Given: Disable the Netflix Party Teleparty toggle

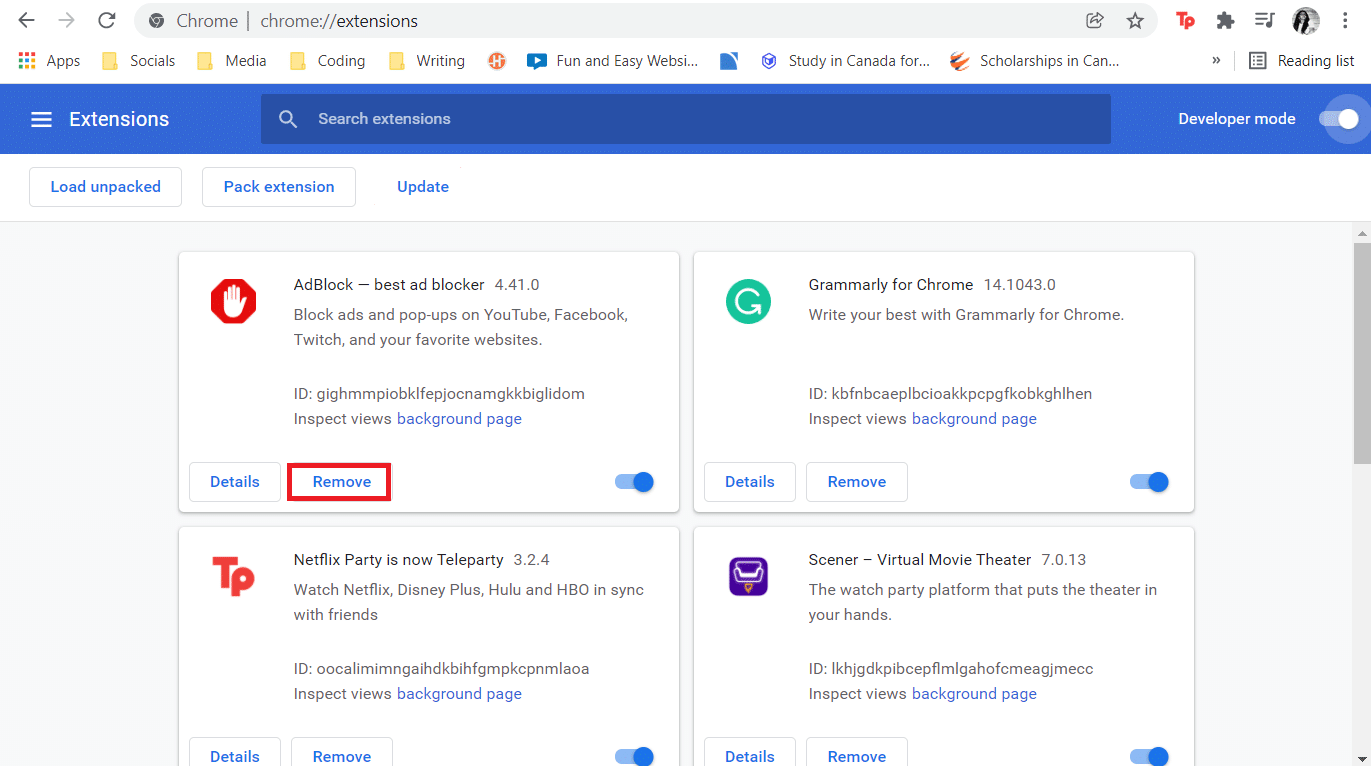Looking at the screenshot, I should tap(634, 756).
